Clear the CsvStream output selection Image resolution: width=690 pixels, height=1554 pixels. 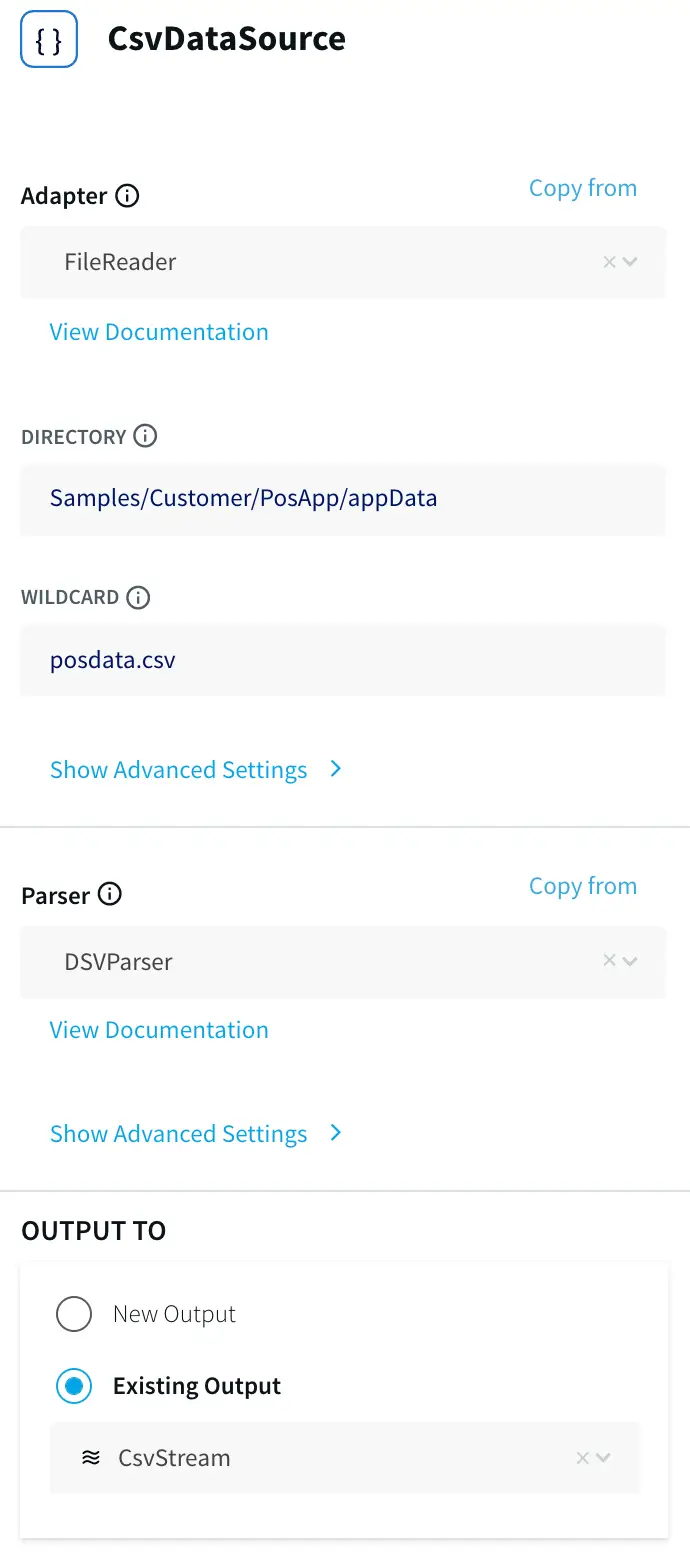click(x=582, y=1458)
